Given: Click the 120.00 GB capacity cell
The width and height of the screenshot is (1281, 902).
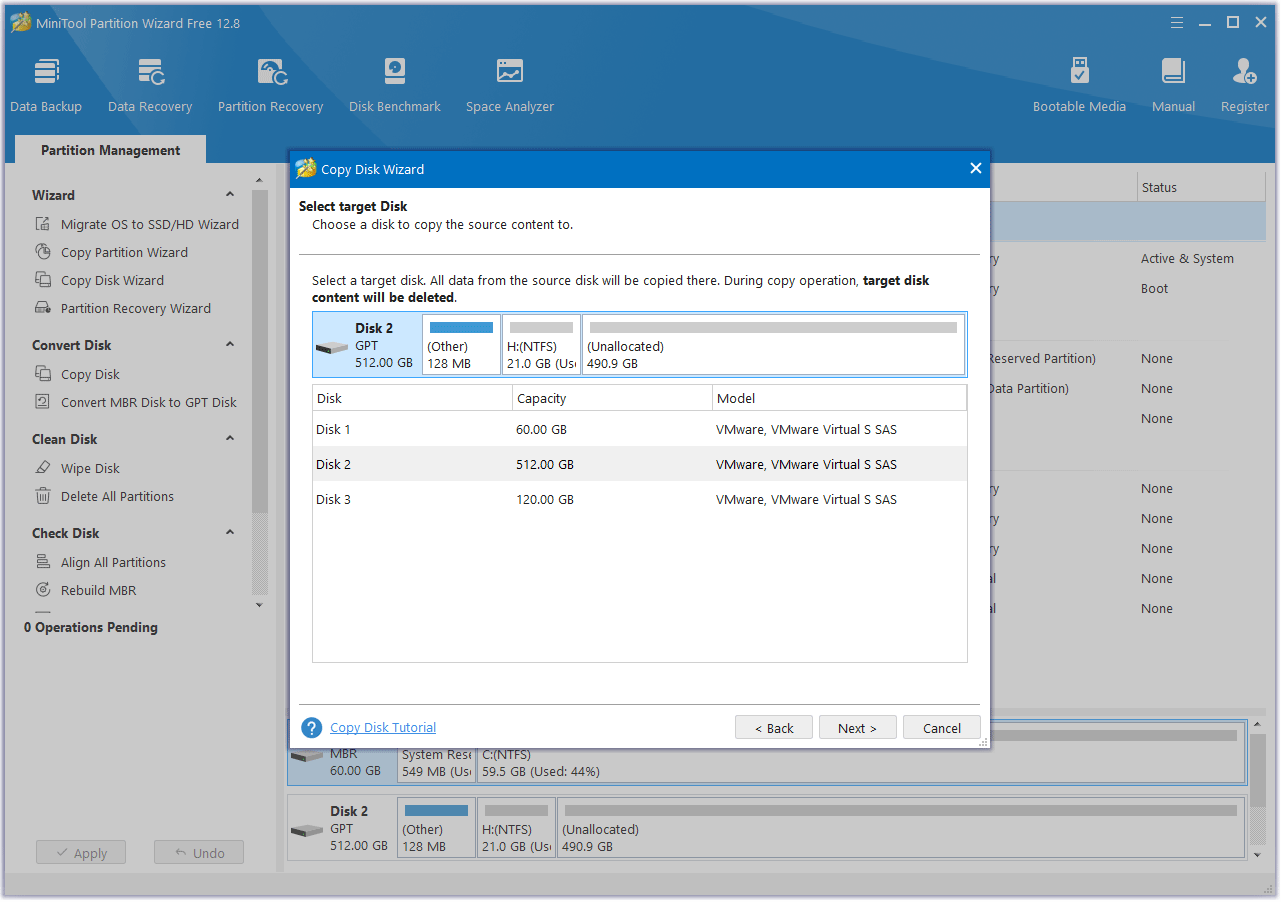Looking at the screenshot, I should (x=545, y=499).
